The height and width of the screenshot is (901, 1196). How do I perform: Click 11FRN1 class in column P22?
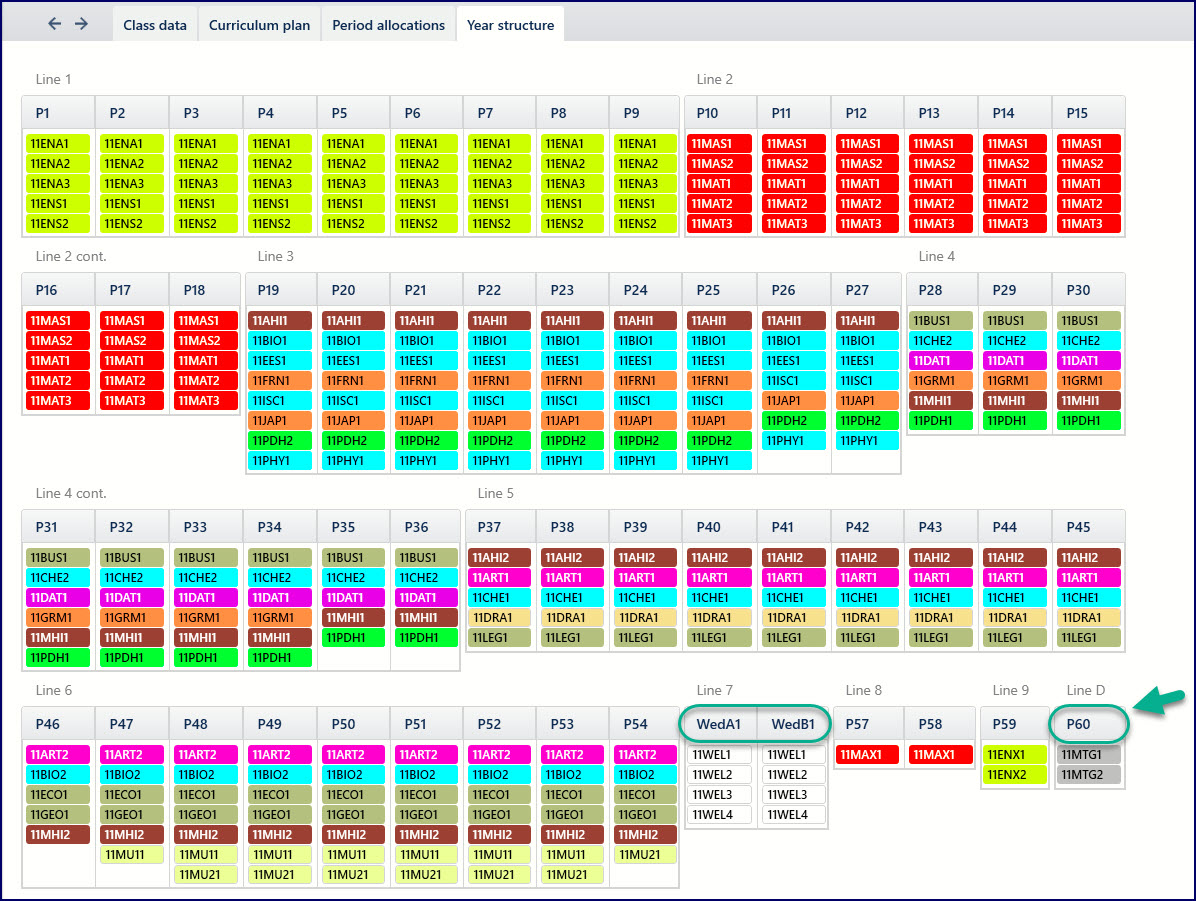[500, 381]
